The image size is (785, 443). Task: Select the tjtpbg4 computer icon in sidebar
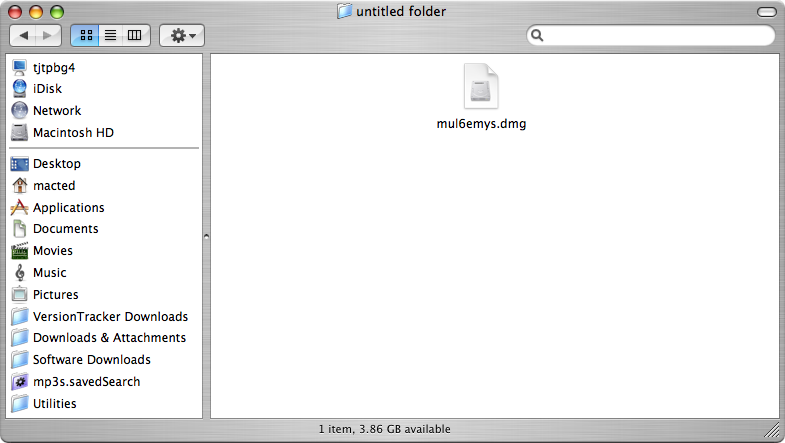pos(19,67)
